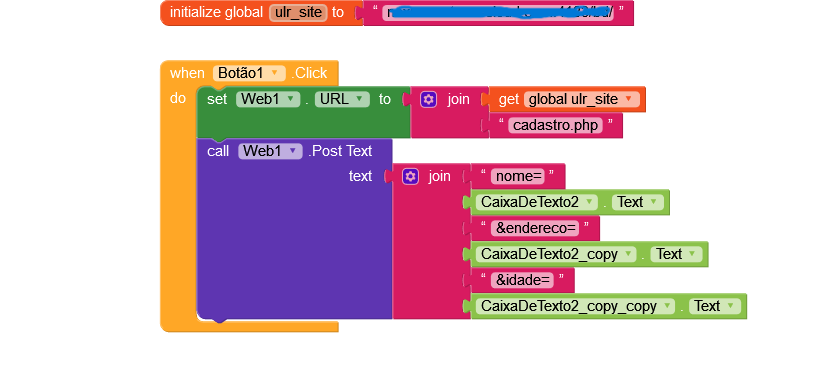The height and width of the screenshot is (378, 825).
Task: Click the &idade= text string field
Action: pyautogui.click(x=522, y=281)
